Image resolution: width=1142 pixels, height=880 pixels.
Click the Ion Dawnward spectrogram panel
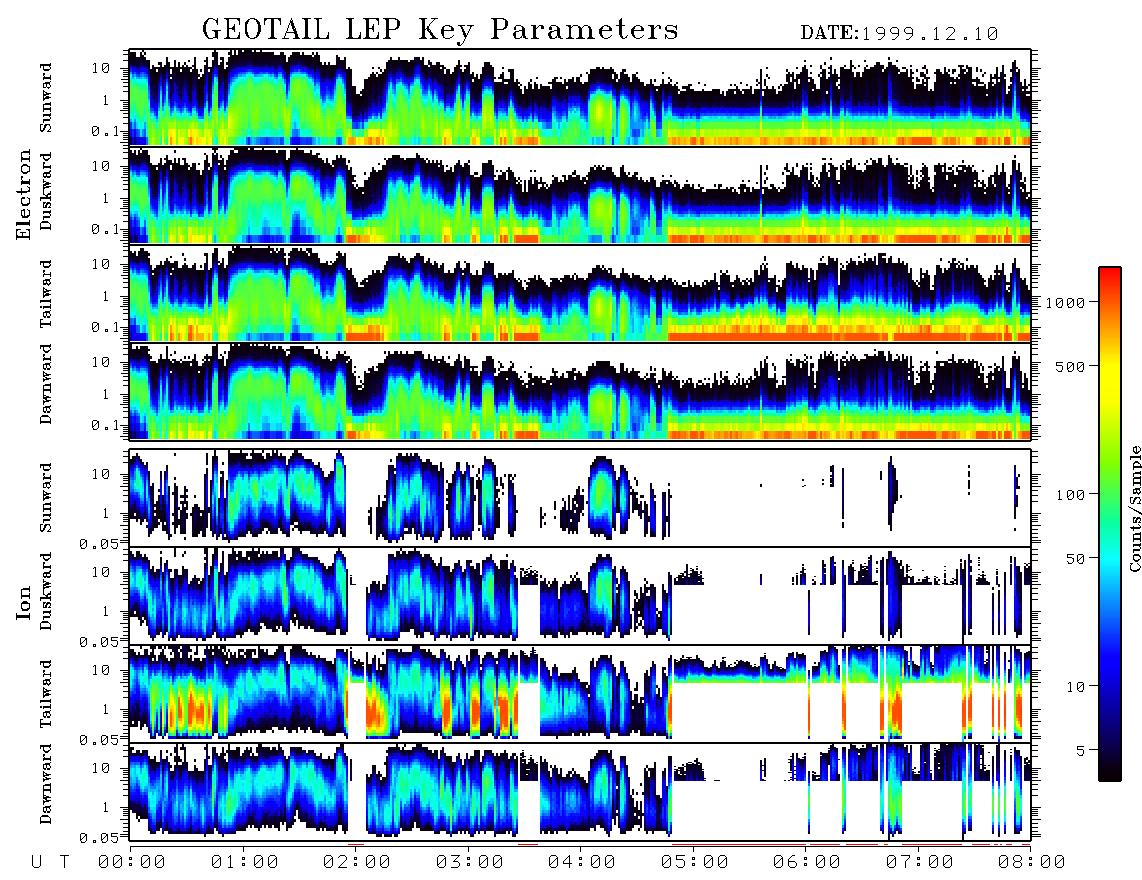(x=580, y=792)
